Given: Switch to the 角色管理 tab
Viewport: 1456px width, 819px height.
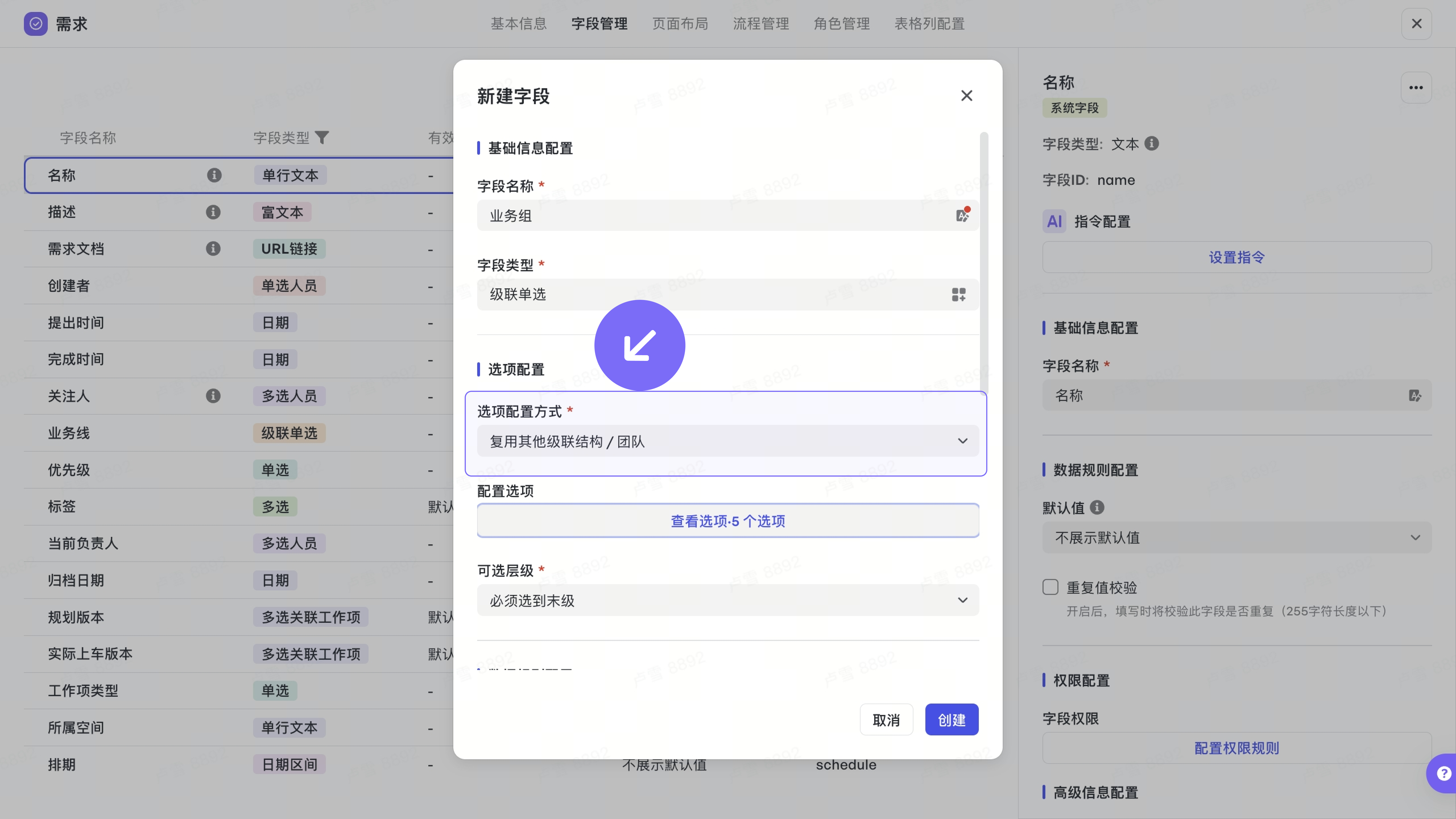Looking at the screenshot, I should 842,24.
